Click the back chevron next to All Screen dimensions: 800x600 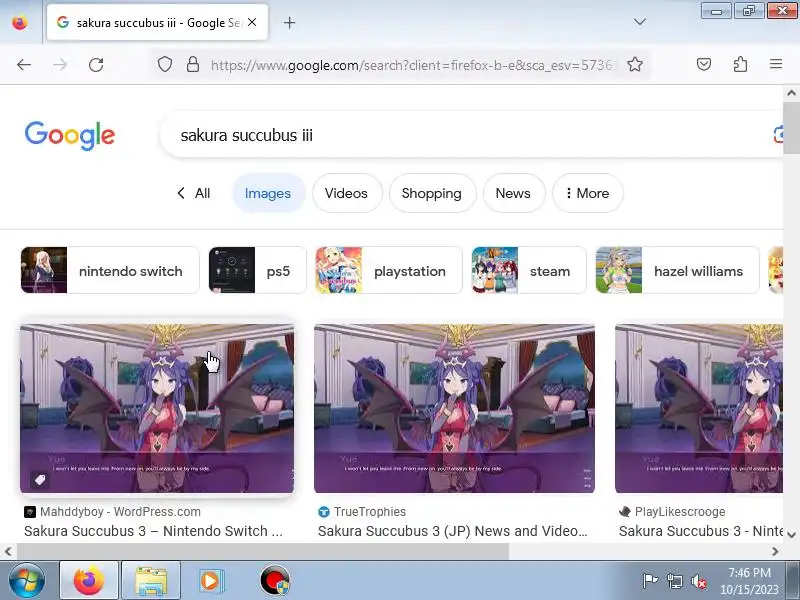tap(181, 193)
